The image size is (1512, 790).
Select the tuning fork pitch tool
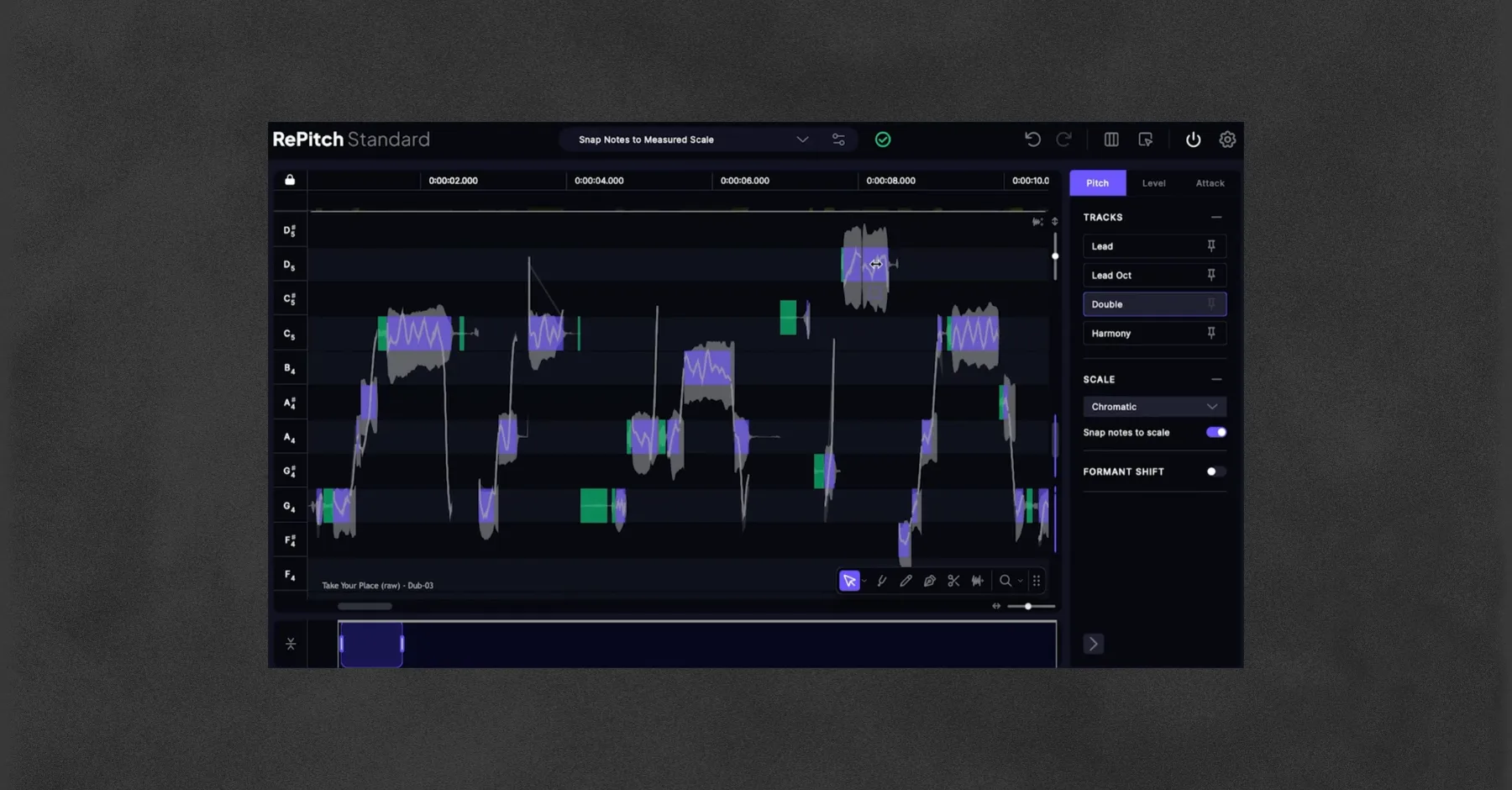[x=881, y=581]
